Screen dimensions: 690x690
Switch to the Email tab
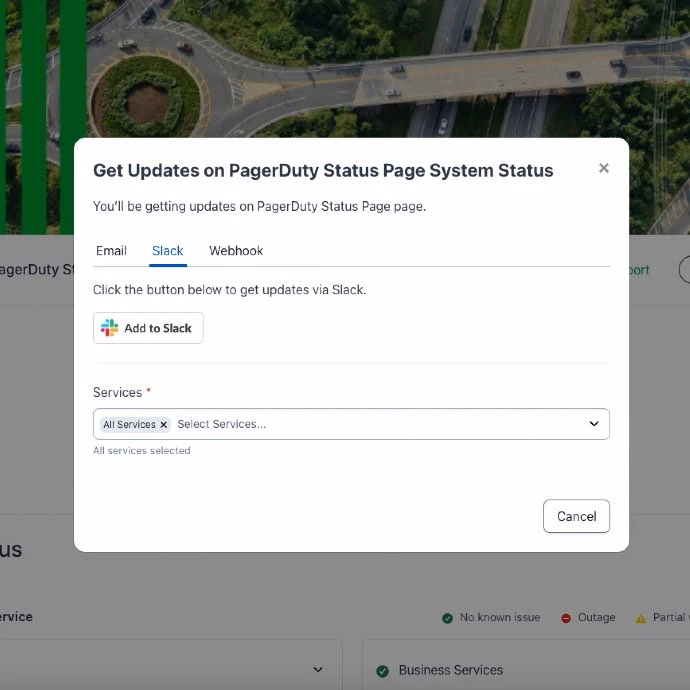coord(111,251)
